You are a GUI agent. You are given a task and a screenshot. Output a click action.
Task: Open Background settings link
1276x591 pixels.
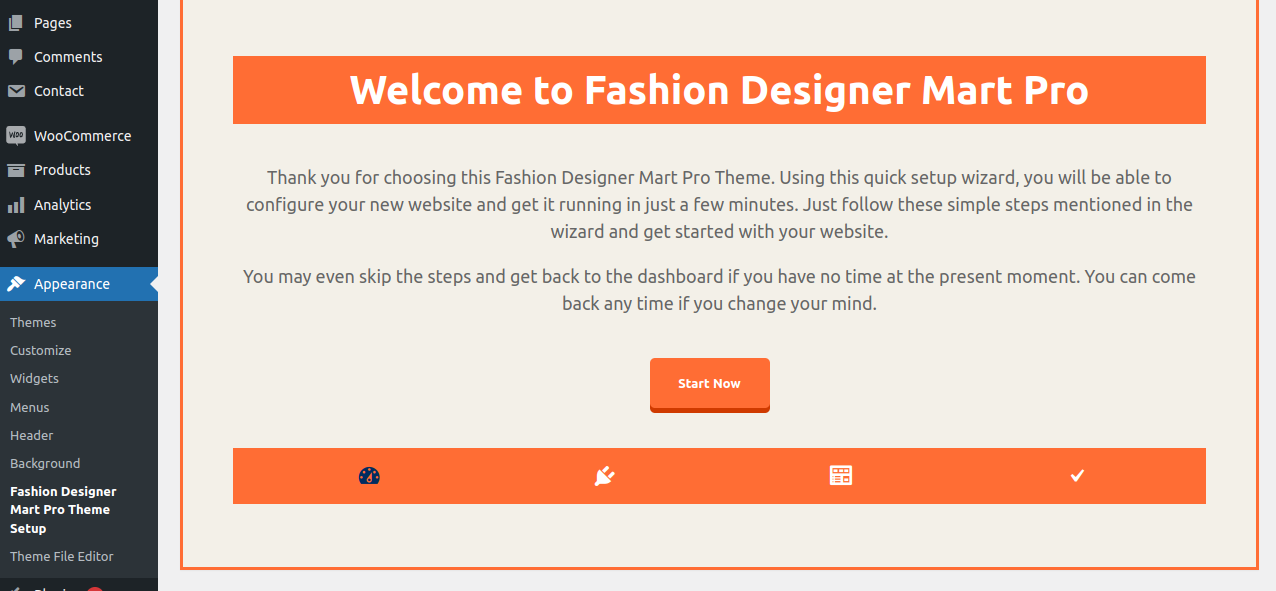(45, 464)
